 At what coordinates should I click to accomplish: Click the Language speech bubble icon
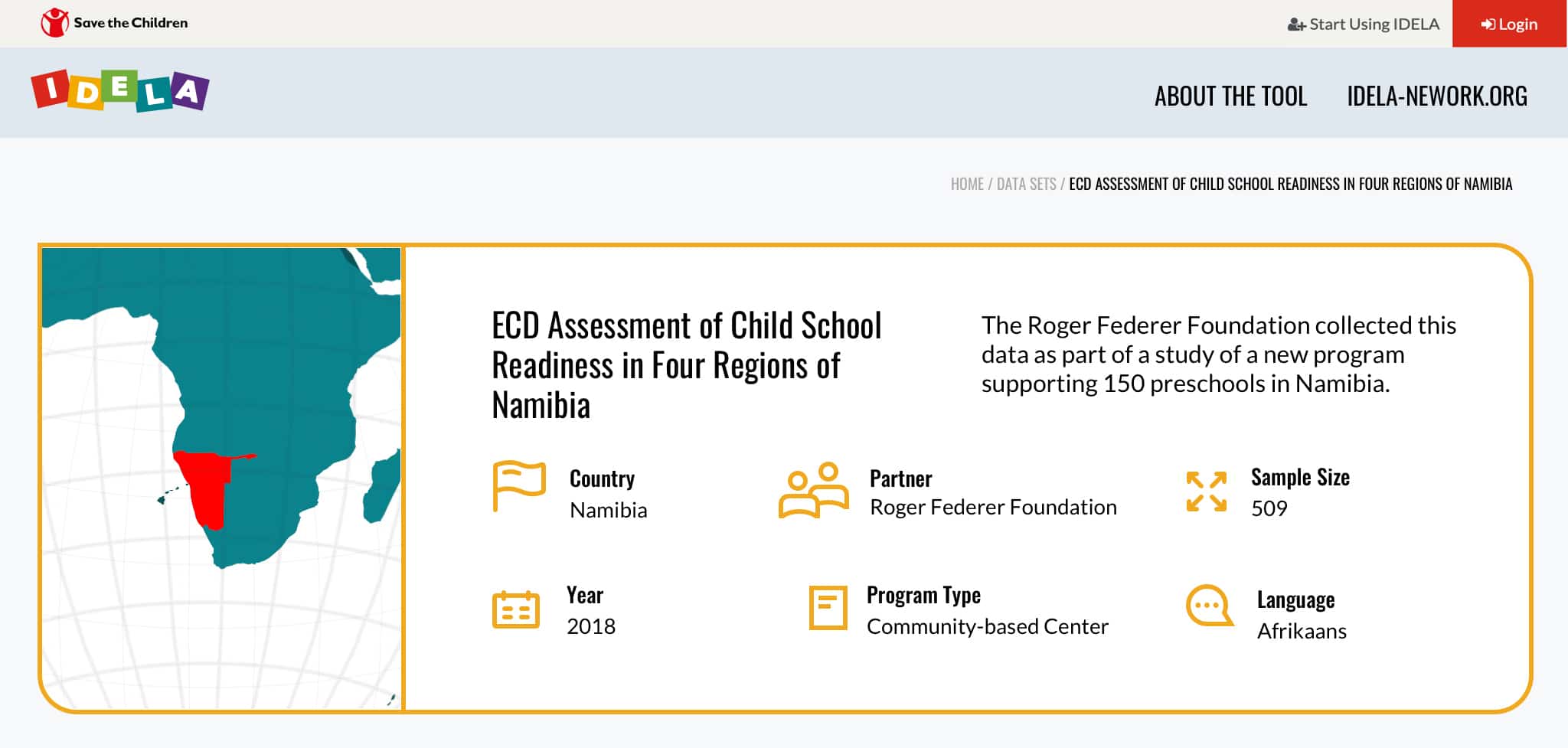click(1210, 606)
